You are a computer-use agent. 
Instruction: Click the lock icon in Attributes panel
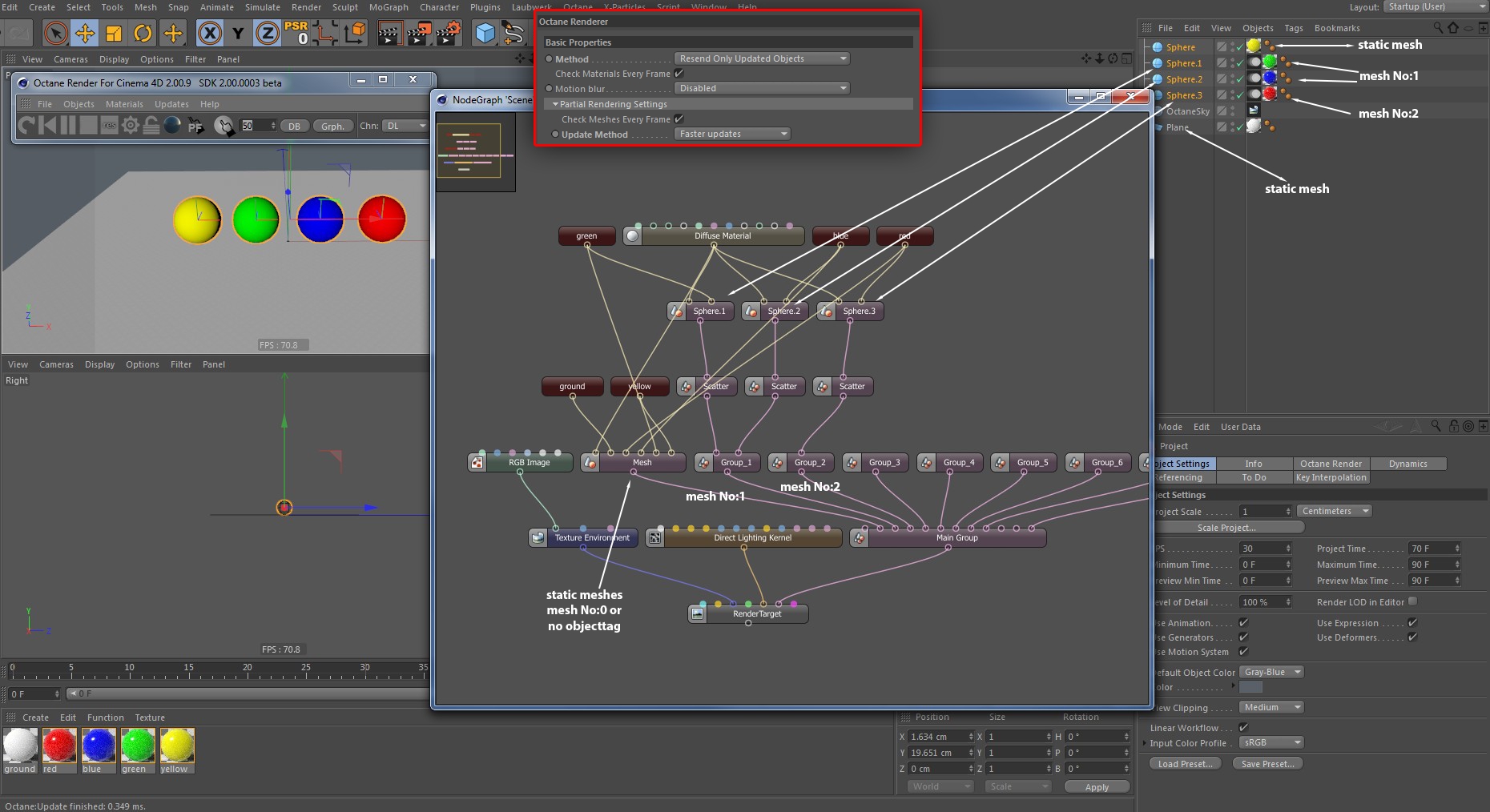point(1453,426)
